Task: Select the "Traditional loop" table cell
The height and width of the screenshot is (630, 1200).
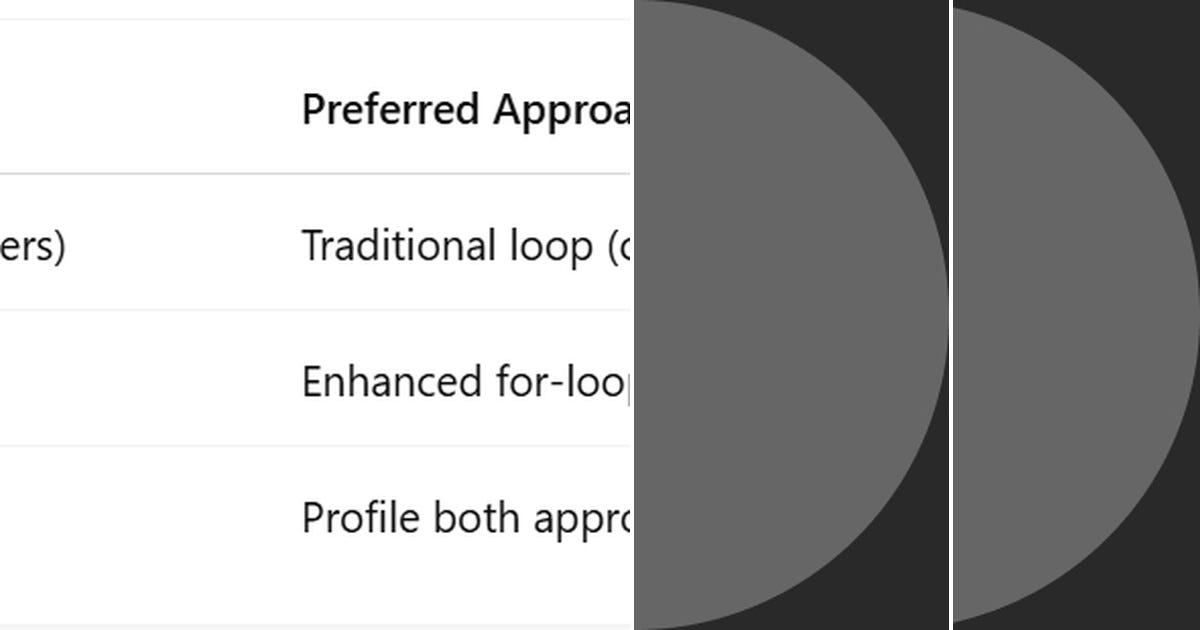Action: click(466, 245)
